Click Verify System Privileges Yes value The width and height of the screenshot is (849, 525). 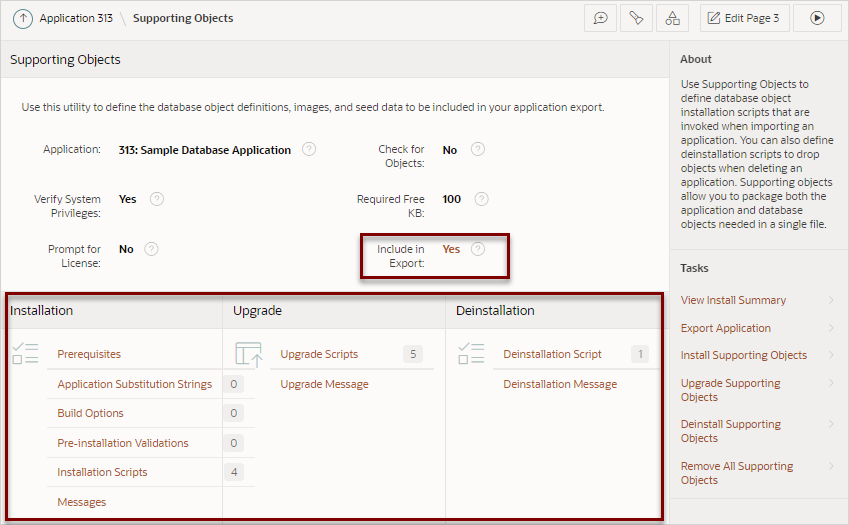pos(127,199)
